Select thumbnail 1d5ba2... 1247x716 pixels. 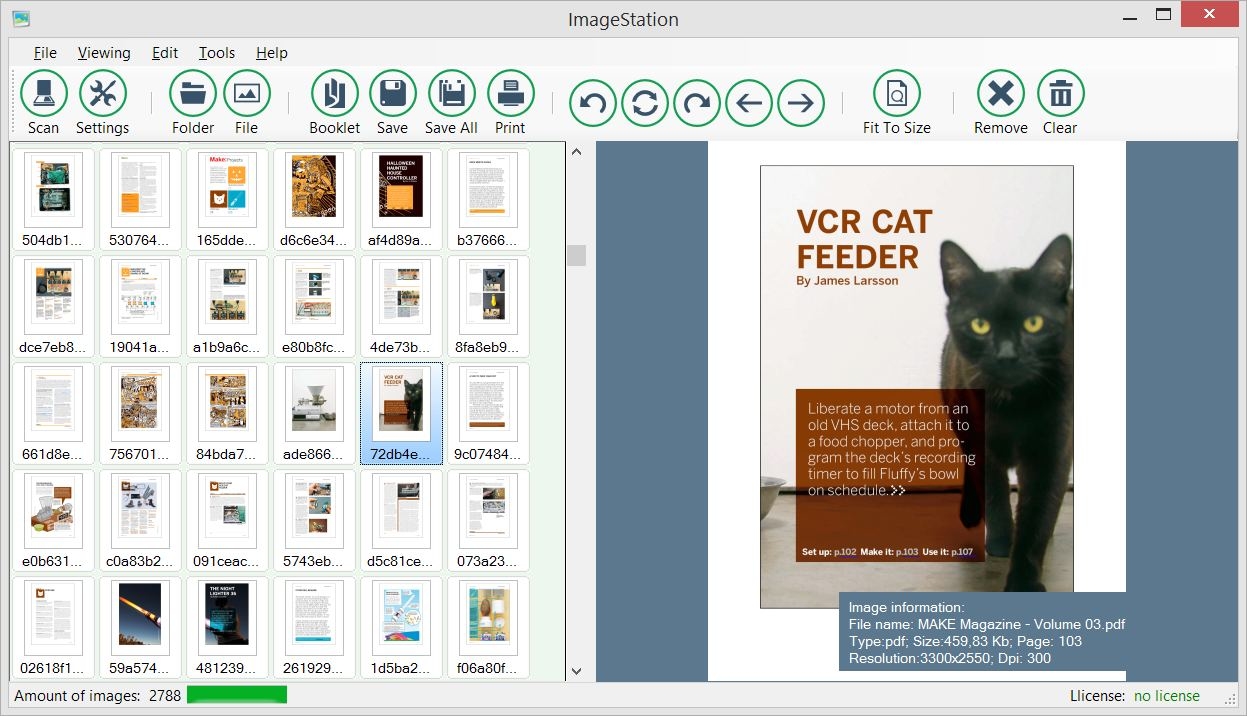[401, 628]
